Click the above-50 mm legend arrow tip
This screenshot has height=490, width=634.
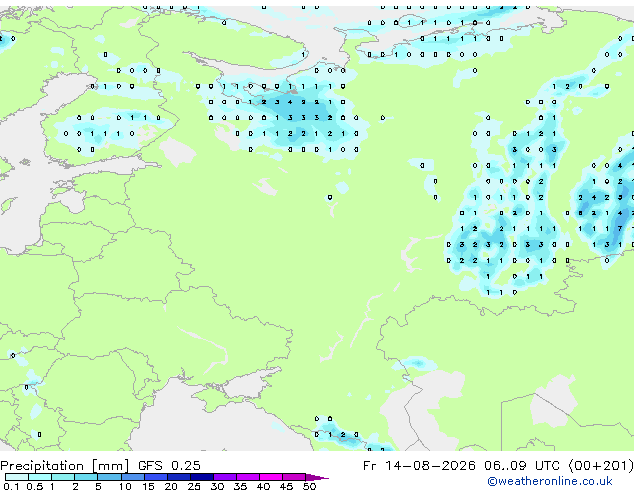click(x=317, y=477)
